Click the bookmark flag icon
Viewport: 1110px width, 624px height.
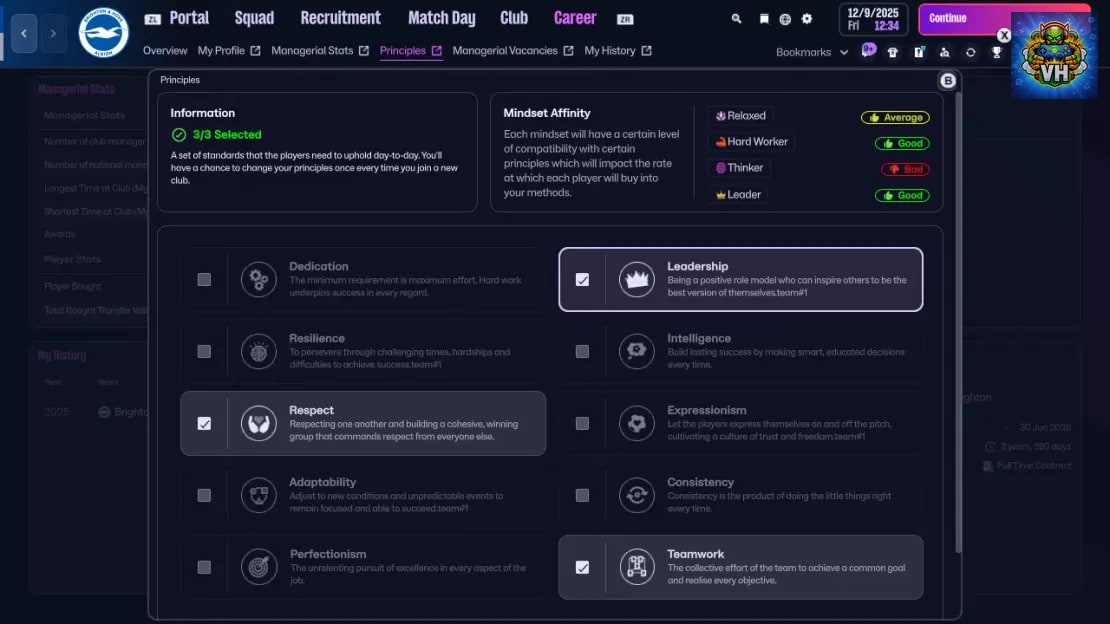coord(764,19)
